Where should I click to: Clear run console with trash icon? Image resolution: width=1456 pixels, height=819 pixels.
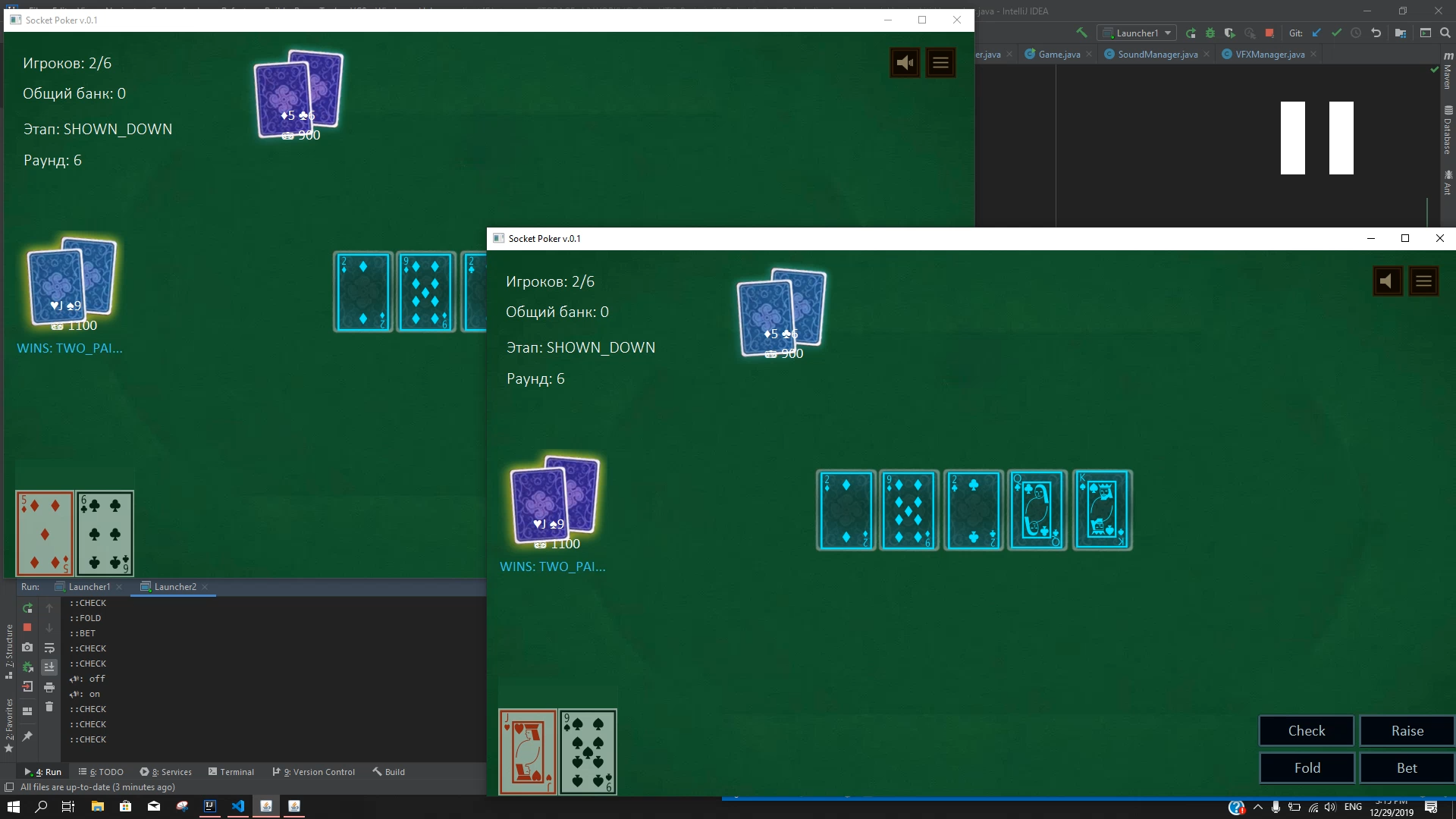(49, 707)
